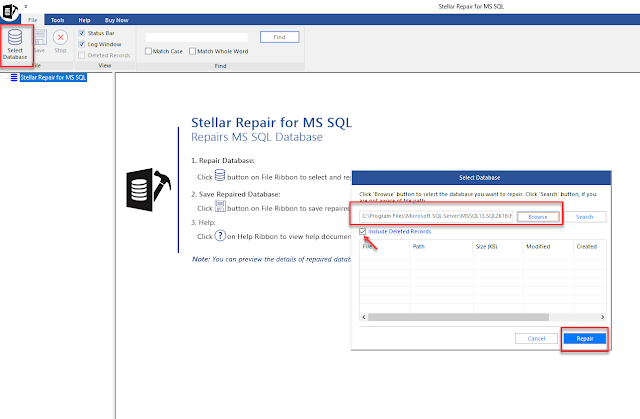Click the Browse button in Select Database dialog
Viewport: 640px width, 419px height.
[x=538, y=217]
